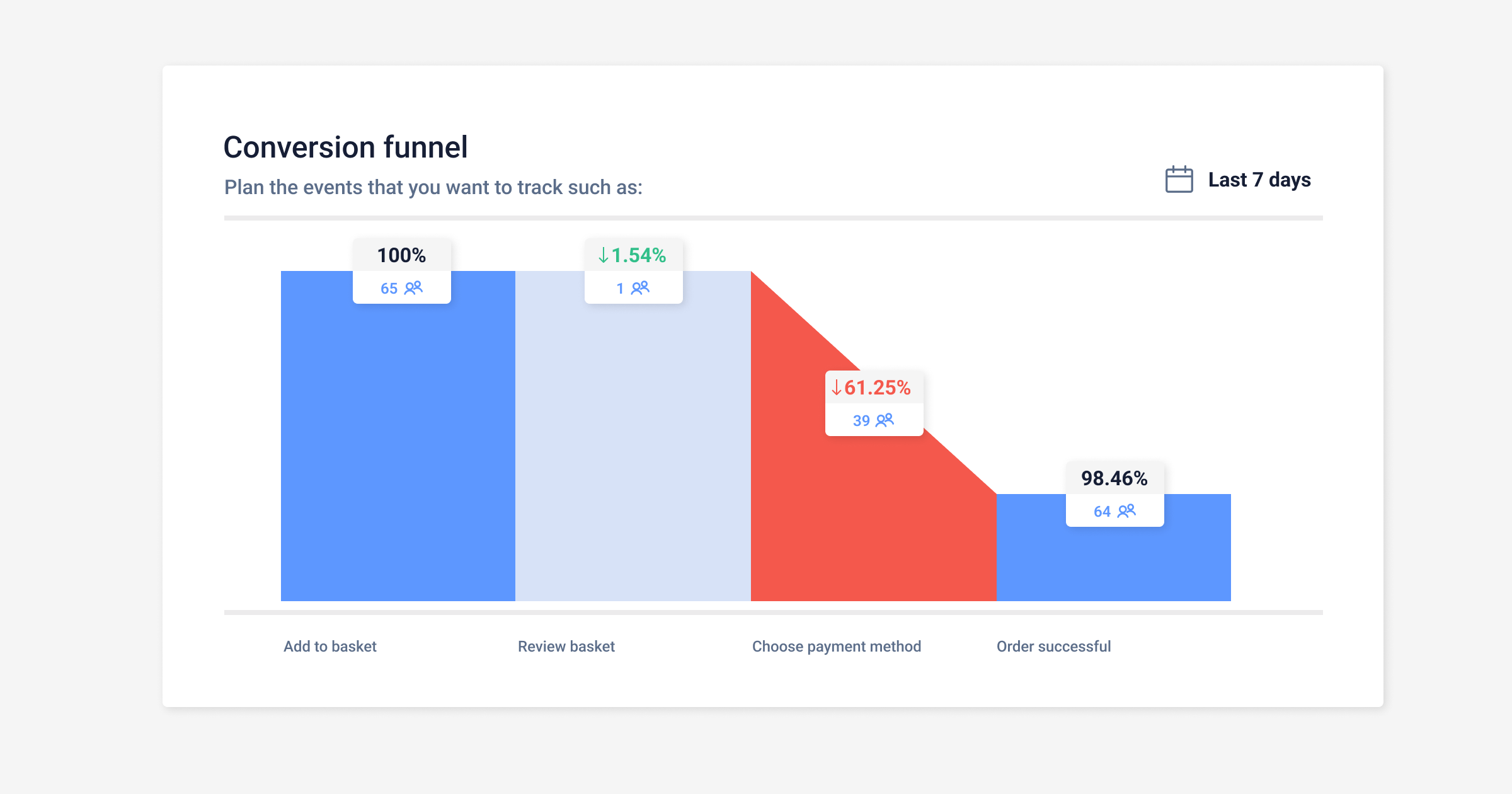Click the 61.25% drop-off badge
This screenshot has height=794, width=1512.
874,389
